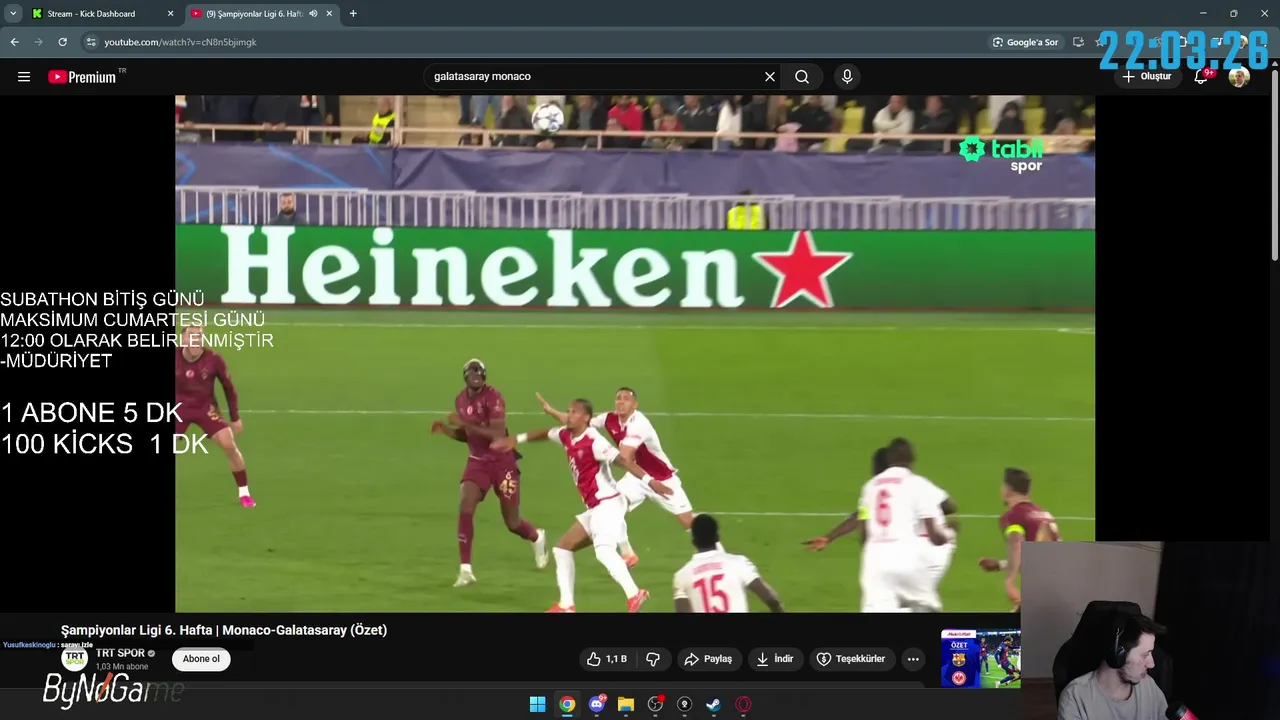Open the Barcelona ÖZET recommended thumbnail

[x=981, y=658]
